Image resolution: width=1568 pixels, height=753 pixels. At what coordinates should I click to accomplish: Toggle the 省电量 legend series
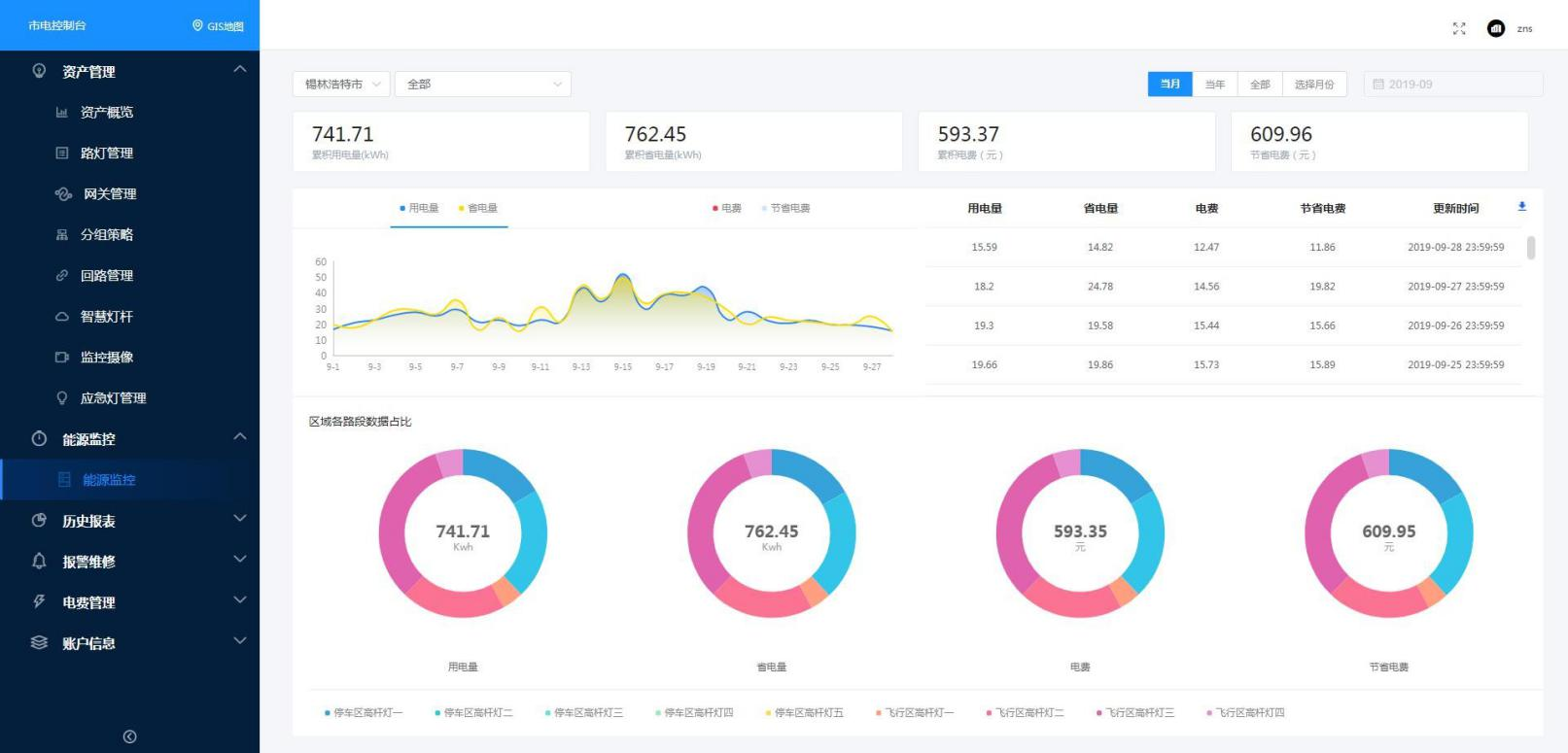tap(477, 208)
